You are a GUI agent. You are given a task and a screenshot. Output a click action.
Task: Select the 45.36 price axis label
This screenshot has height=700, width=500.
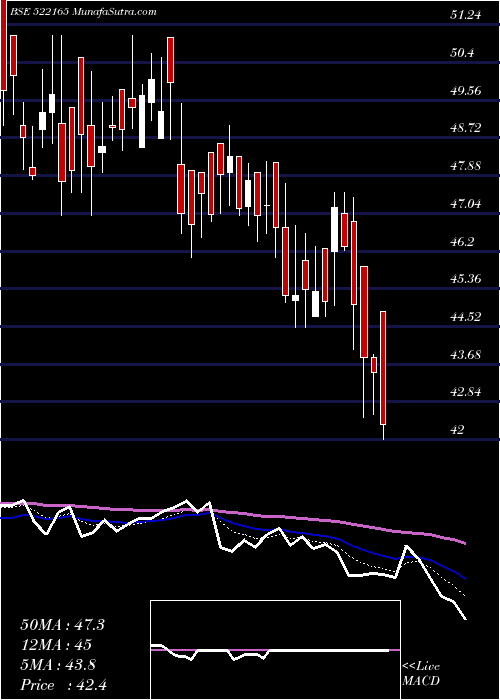tap(466, 280)
